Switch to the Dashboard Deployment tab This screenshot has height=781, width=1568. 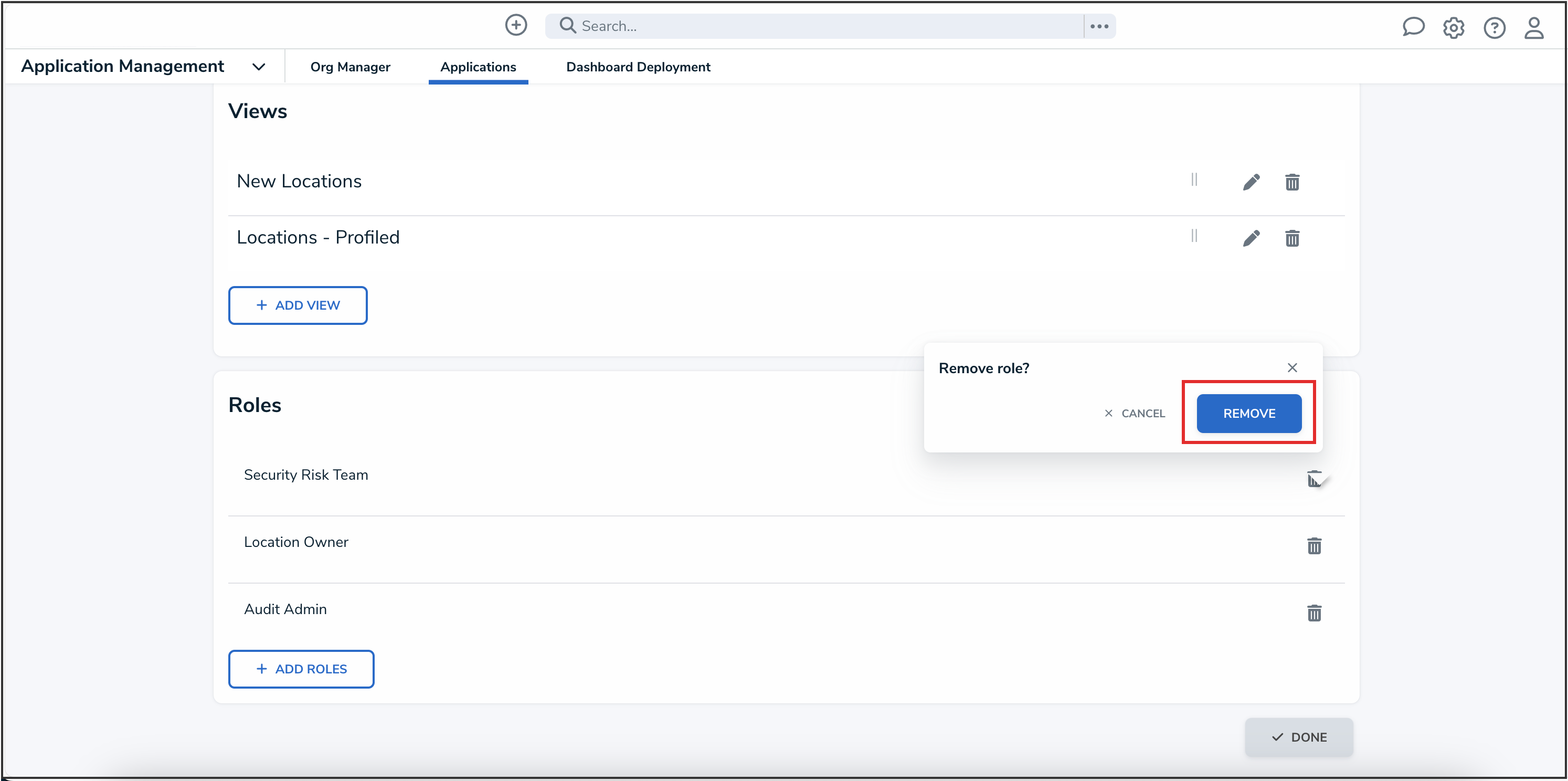(x=638, y=67)
